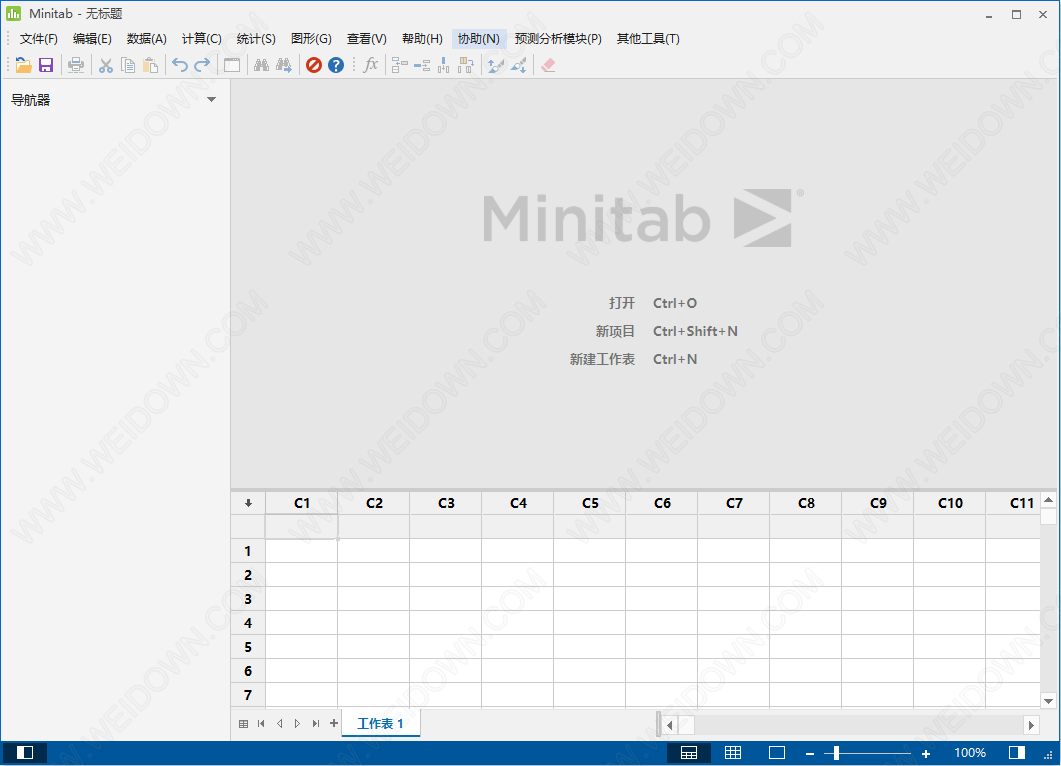Viewport: 1061px width, 766px height.
Task: Click the worksheet vertical scroll down arrow
Action: [x=1048, y=701]
